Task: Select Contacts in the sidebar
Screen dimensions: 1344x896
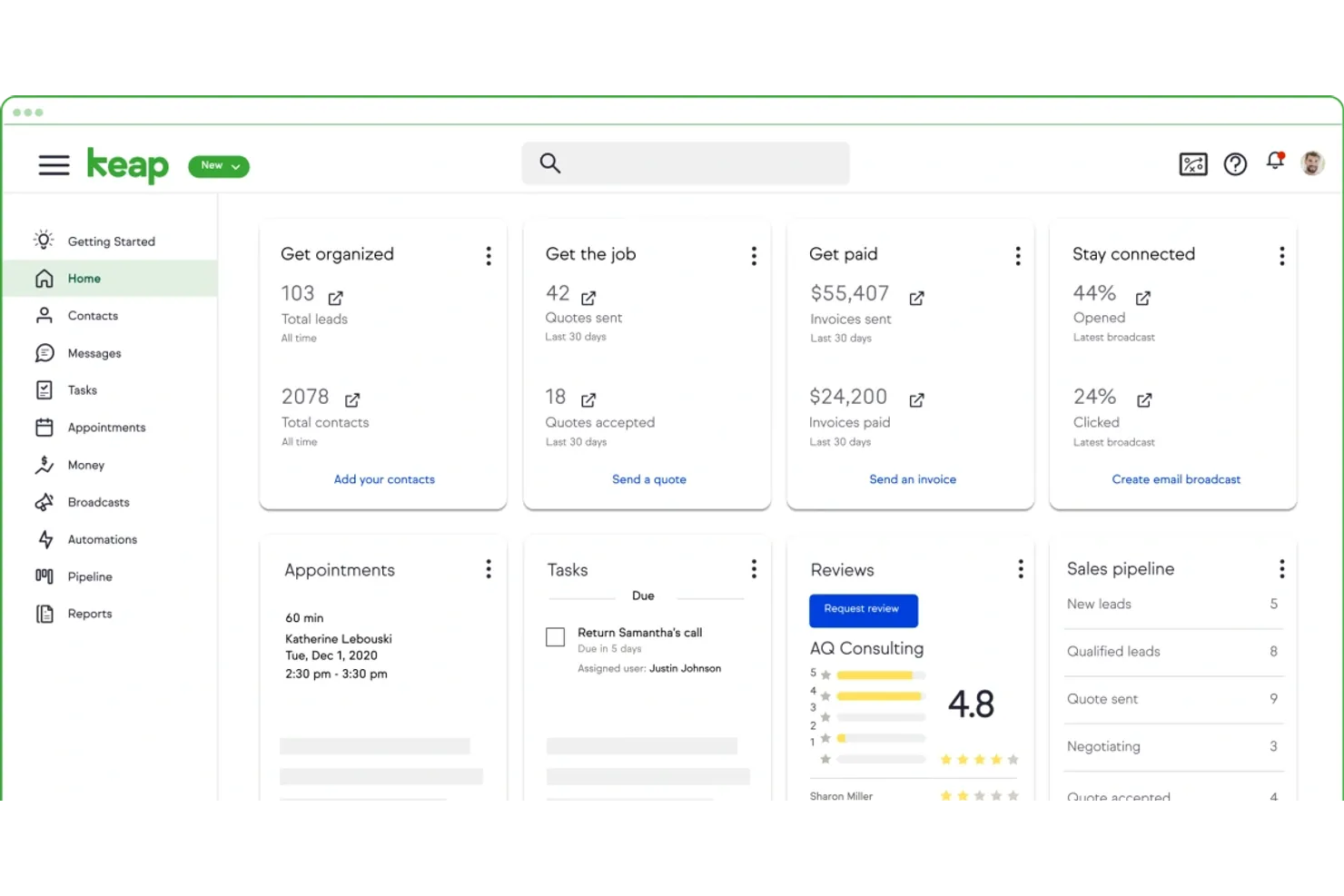Action: 93,315
